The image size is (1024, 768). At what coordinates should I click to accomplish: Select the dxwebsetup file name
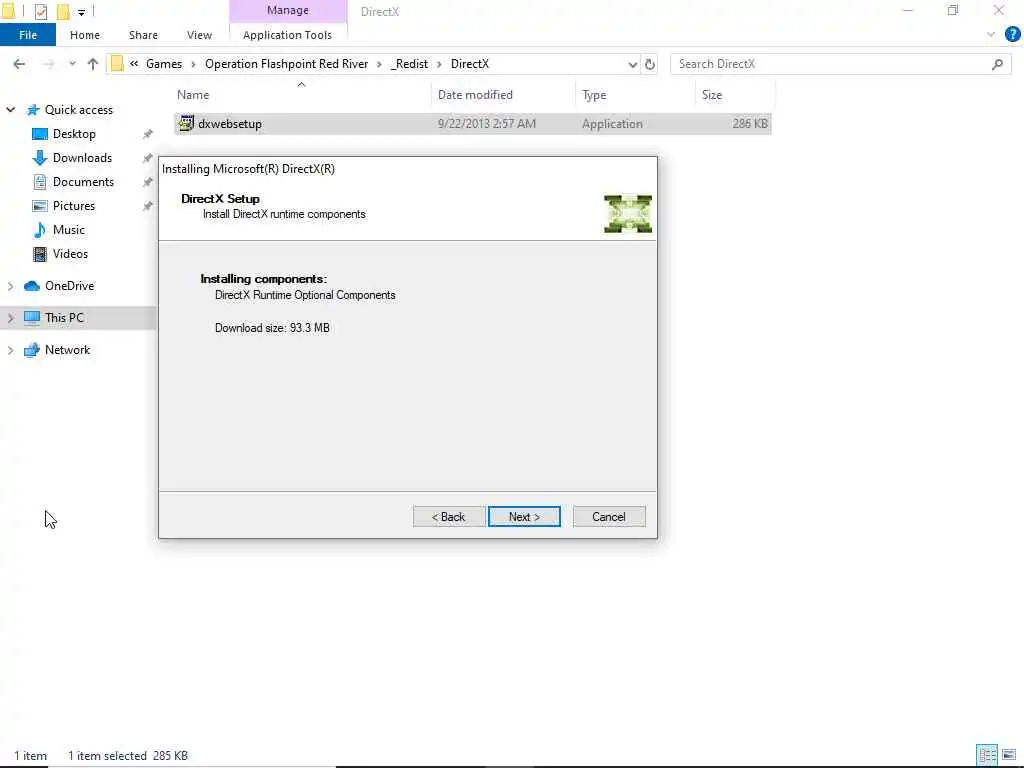click(230, 124)
